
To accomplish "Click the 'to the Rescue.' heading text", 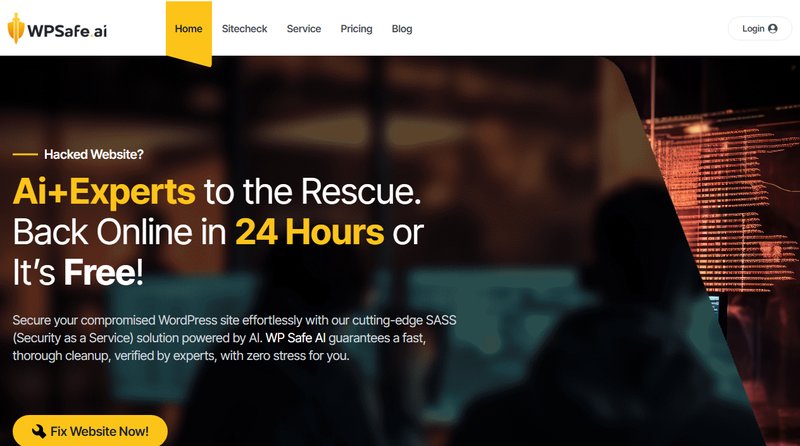I will pos(312,192).
